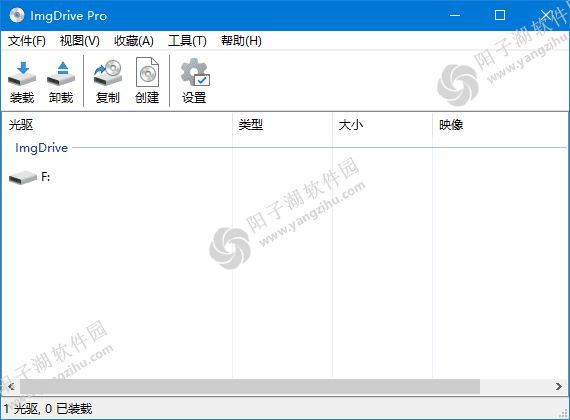Sort by the 大小 column header
Viewport: 570px width, 420px height.
(x=382, y=125)
